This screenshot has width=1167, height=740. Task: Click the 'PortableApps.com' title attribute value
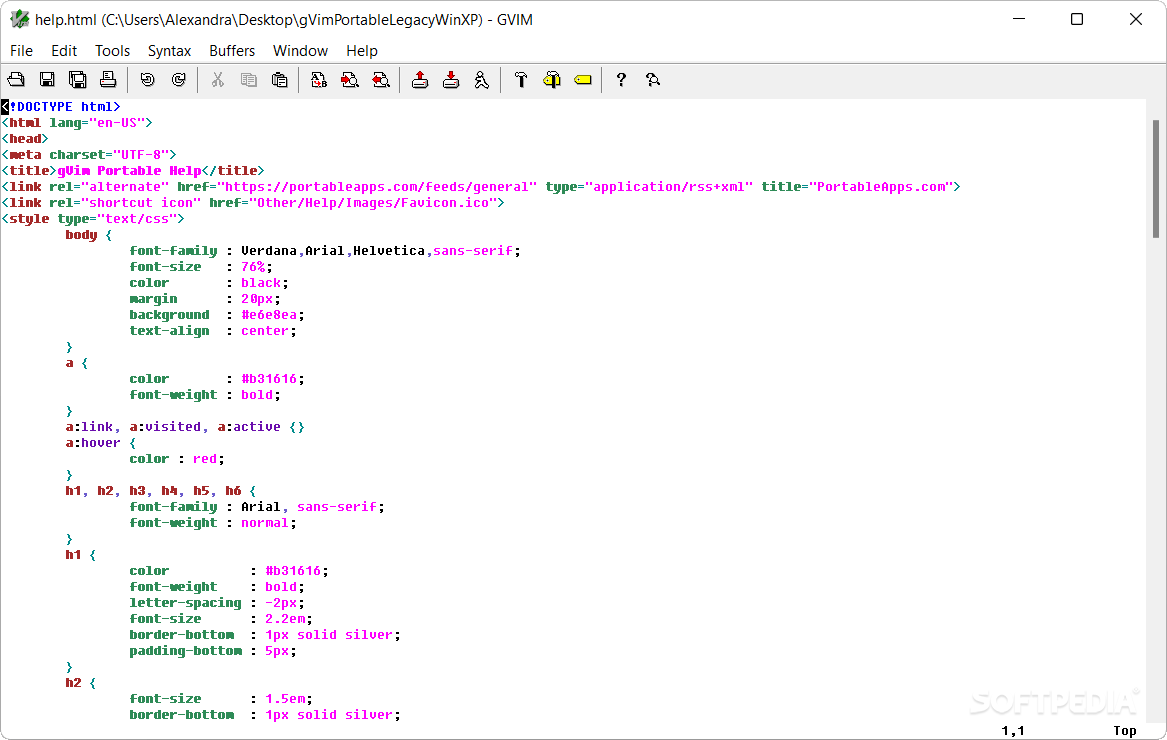(881, 186)
